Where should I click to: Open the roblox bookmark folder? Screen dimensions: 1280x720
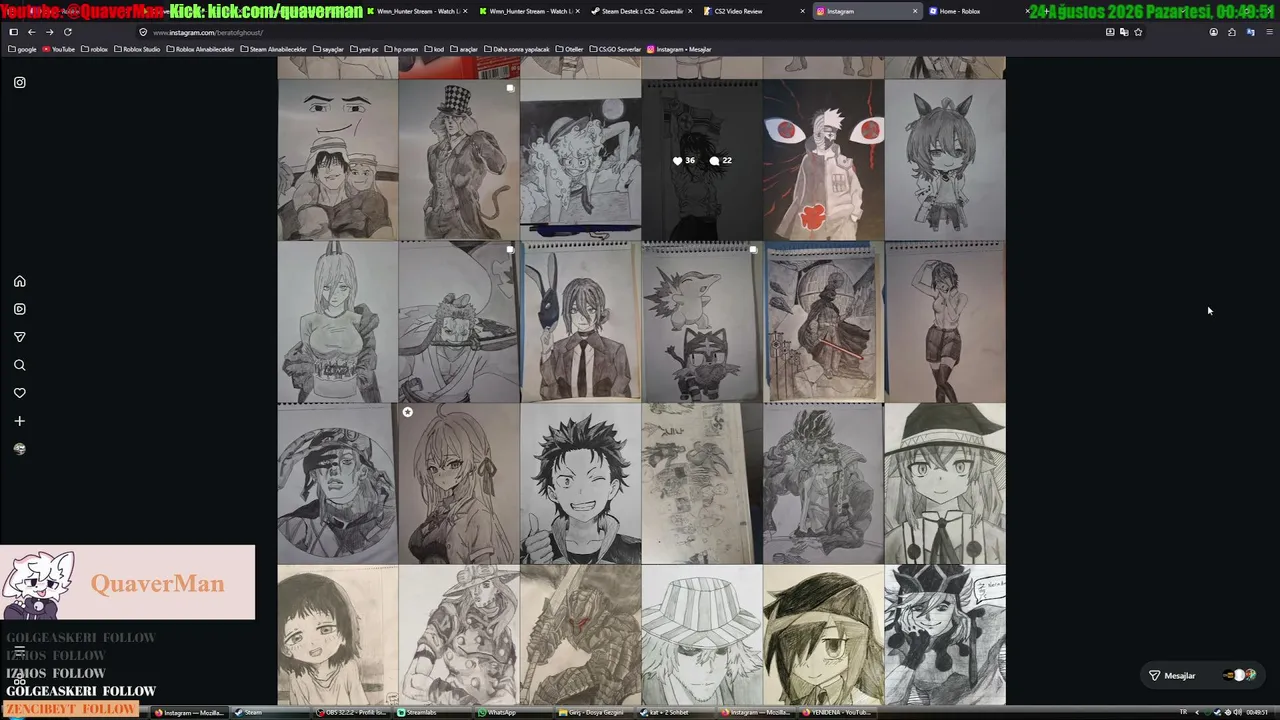coord(94,49)
